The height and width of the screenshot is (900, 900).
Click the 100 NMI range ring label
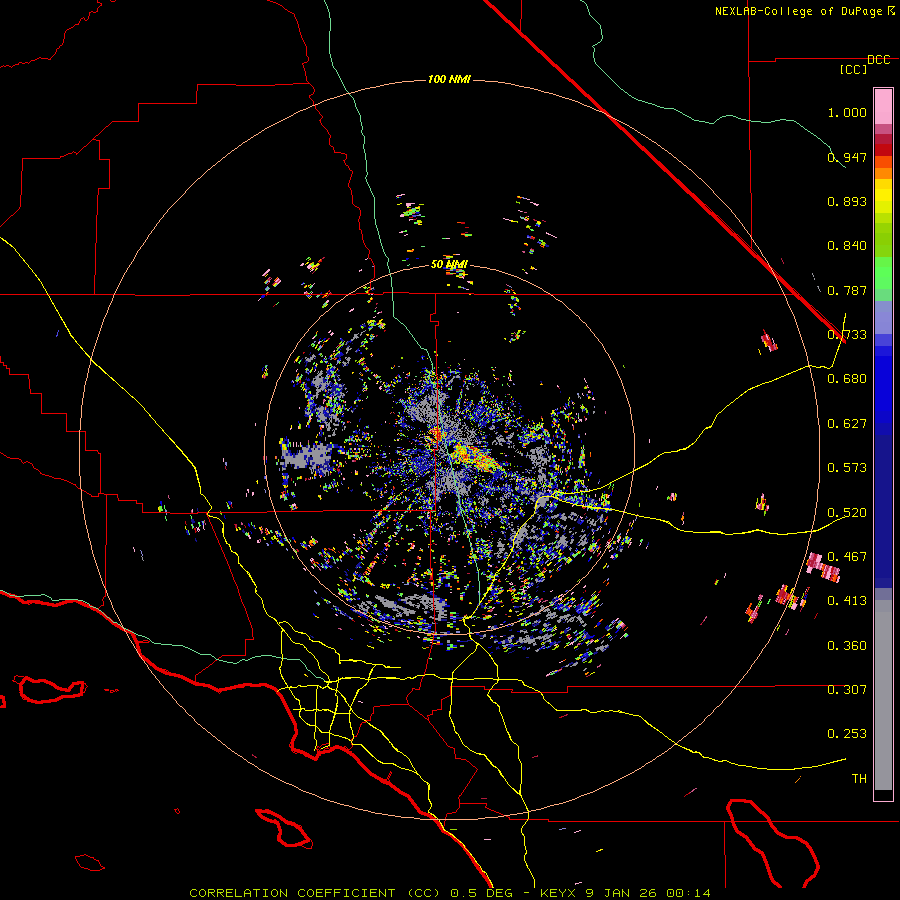(x=449, y=79)
